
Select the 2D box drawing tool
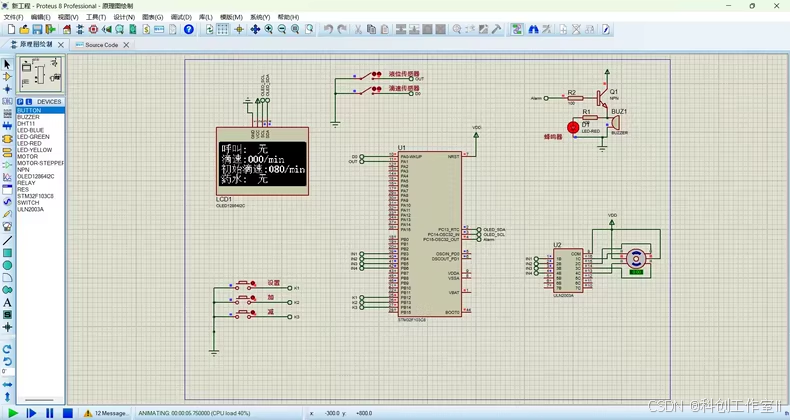pos(7,253)
